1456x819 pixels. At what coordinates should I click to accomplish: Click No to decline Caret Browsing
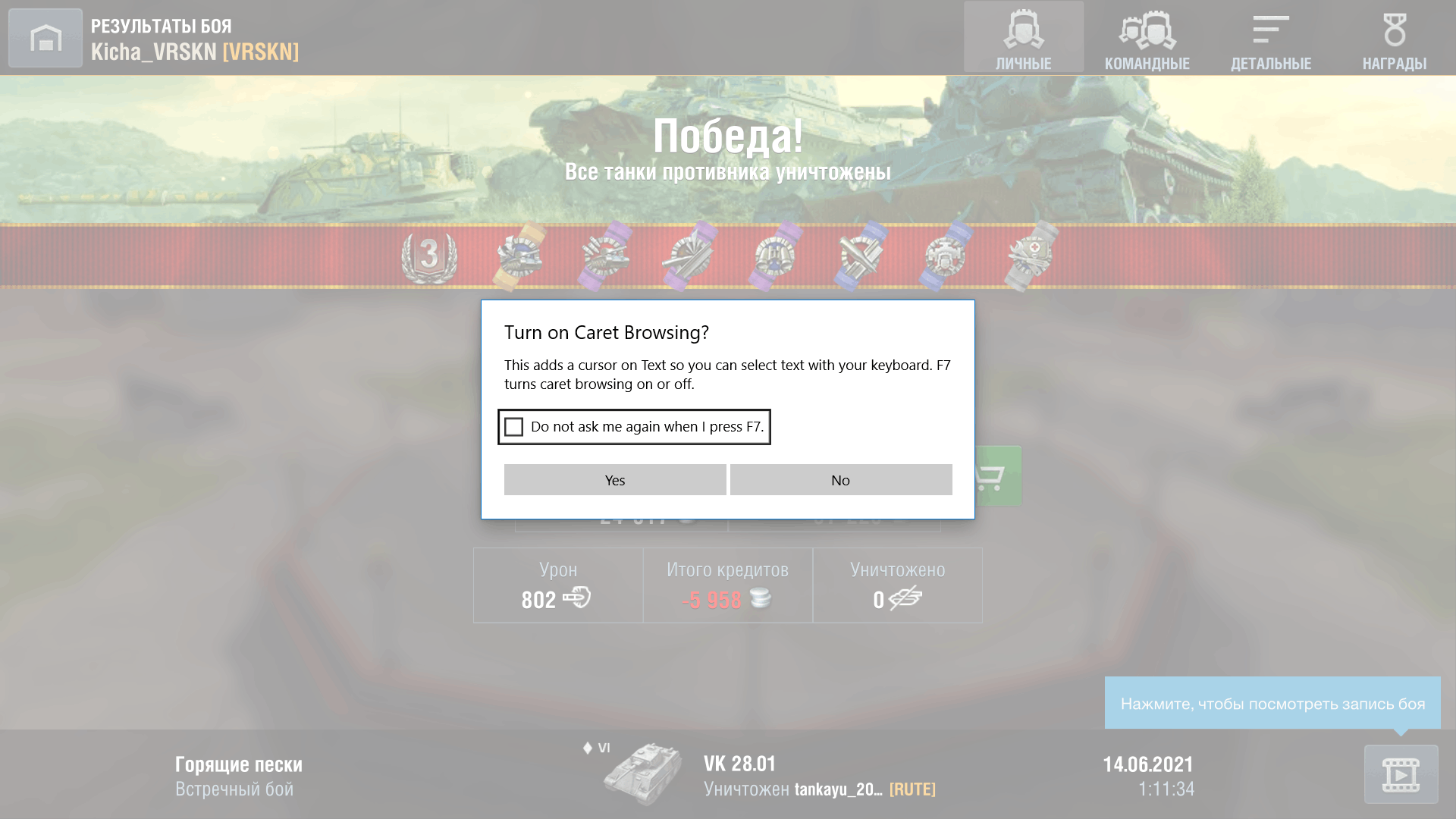pyautogui.click(x=841, y=479)
